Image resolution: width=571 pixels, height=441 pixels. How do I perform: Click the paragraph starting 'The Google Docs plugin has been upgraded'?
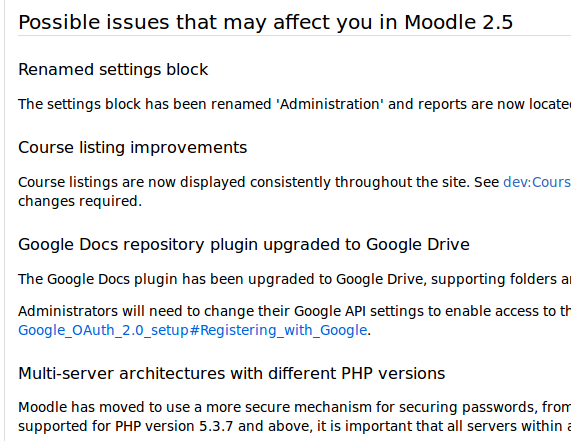(x=295, y=279)
